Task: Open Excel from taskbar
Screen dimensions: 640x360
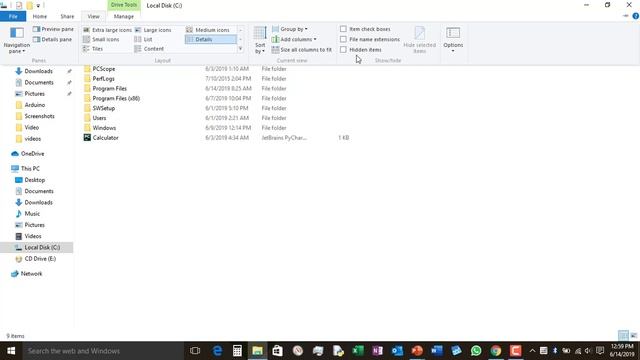Action: tap(358, 351)
